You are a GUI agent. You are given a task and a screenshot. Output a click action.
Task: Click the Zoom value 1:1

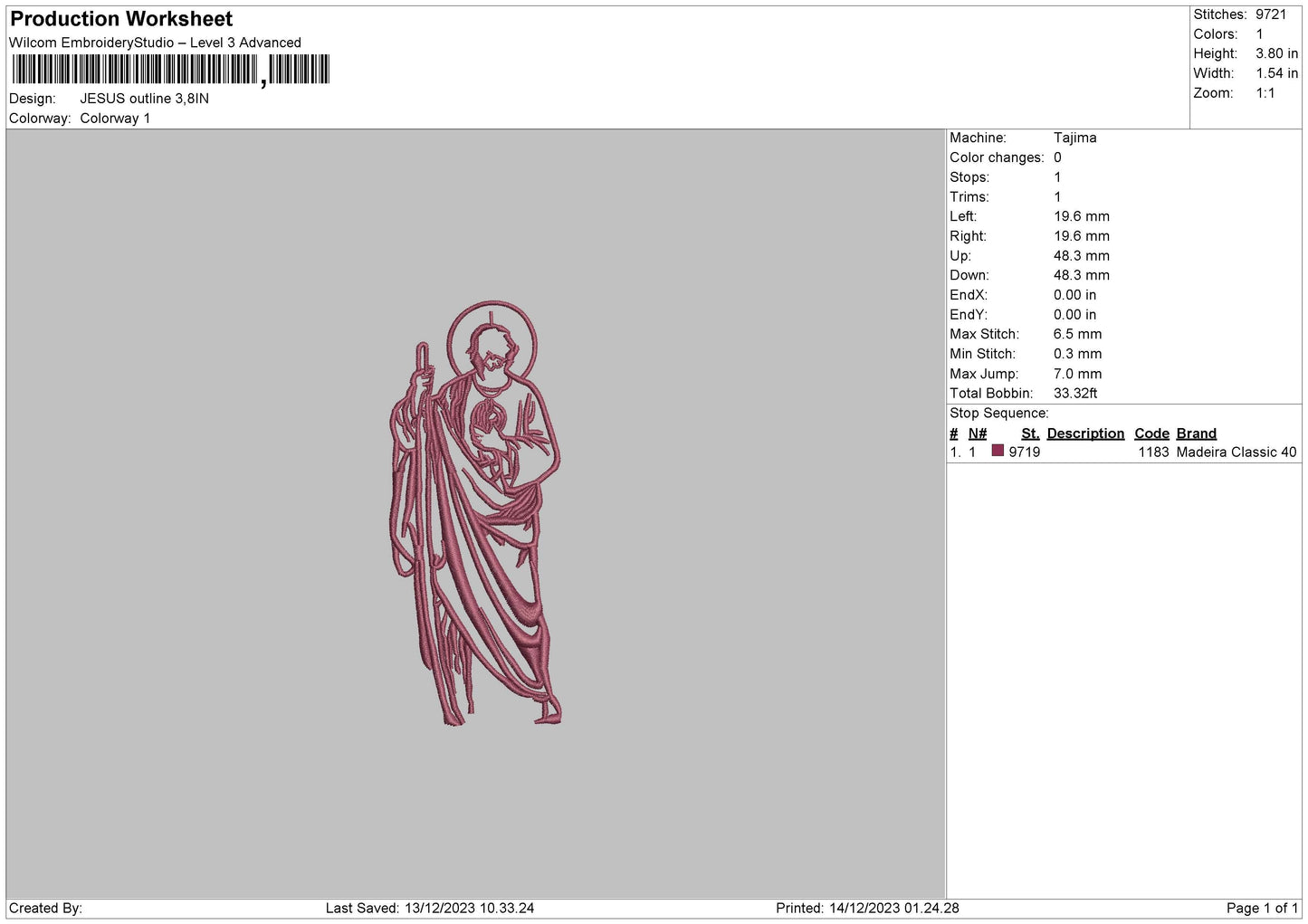1265,93
